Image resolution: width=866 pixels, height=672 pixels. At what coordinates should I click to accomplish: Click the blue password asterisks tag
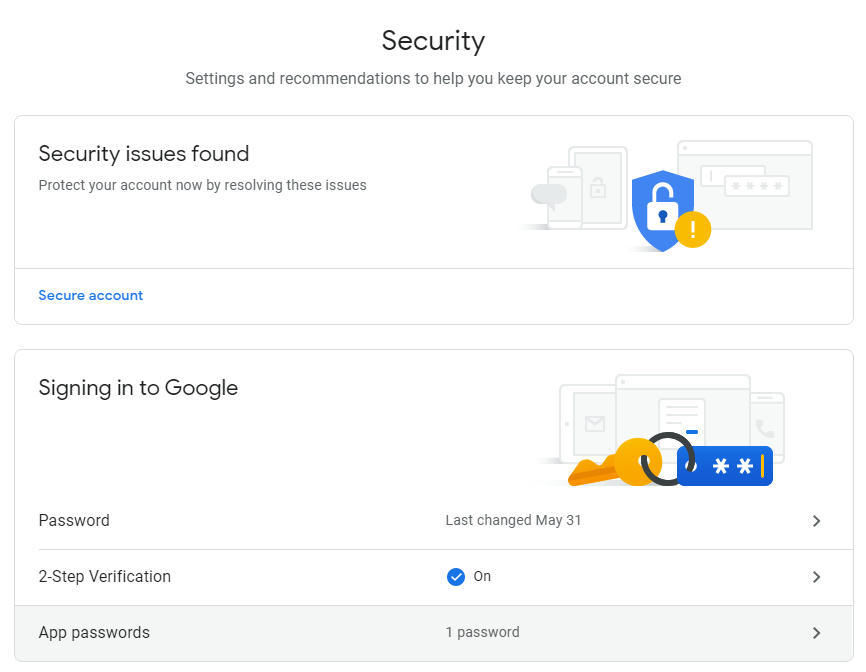(x=725, y=466)
